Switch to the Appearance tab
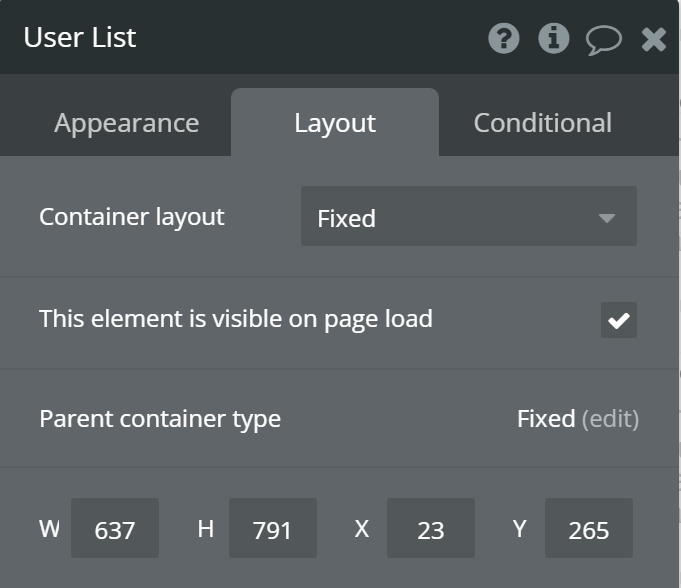Viewport: 681px width, 588px height. click(x=126, y=123)
